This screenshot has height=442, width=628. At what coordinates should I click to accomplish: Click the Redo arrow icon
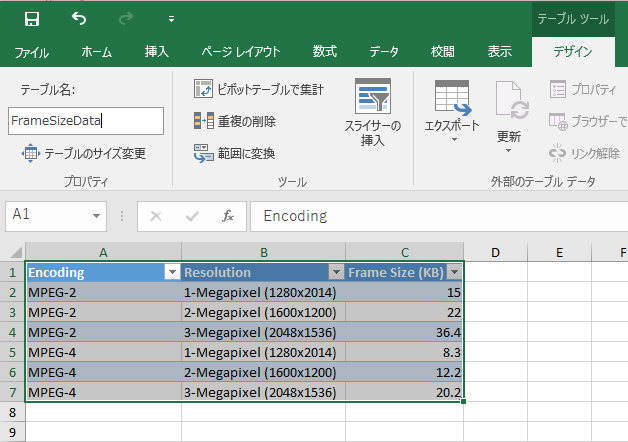(126, 19)
